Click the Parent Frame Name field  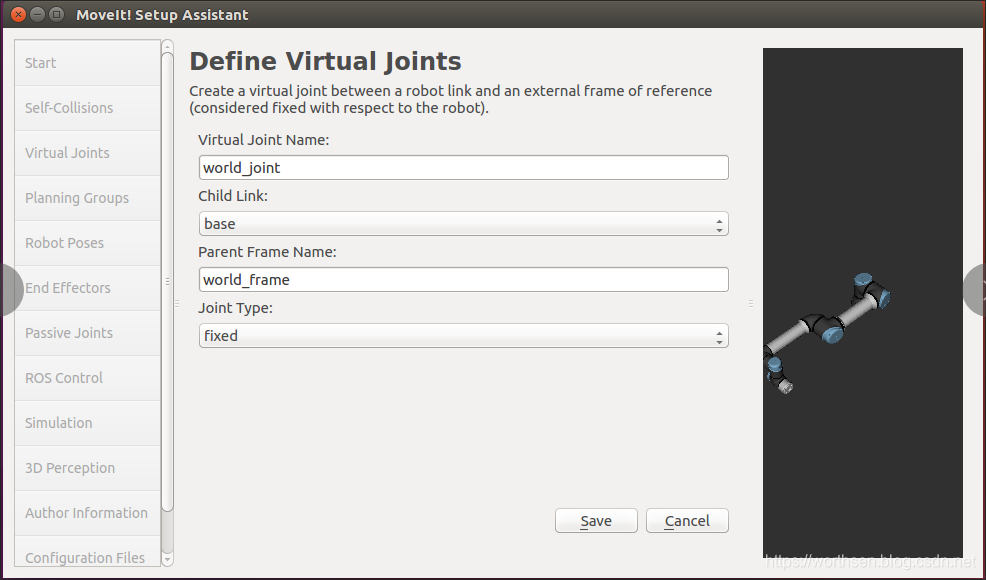(463, 279)
